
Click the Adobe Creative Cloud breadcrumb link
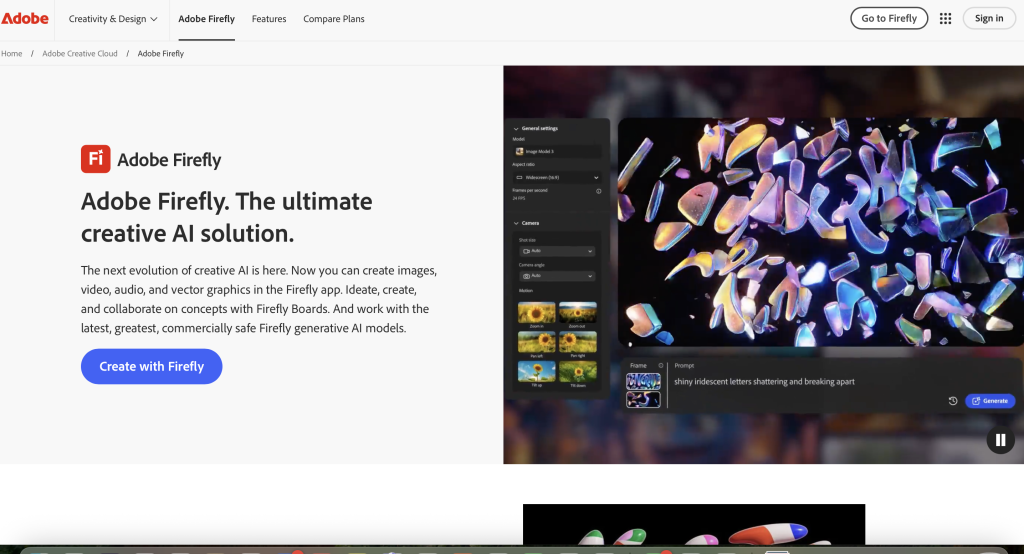(80, 53)
